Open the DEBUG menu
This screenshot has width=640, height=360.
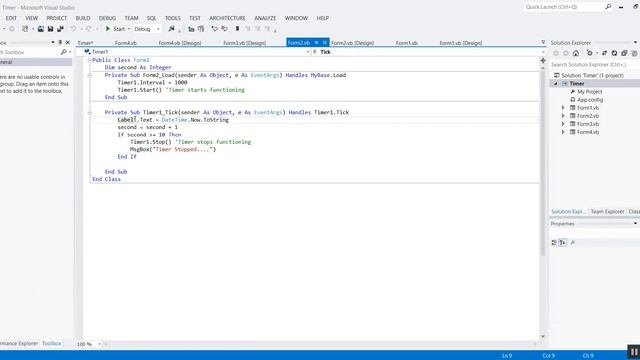coord(107,18)
